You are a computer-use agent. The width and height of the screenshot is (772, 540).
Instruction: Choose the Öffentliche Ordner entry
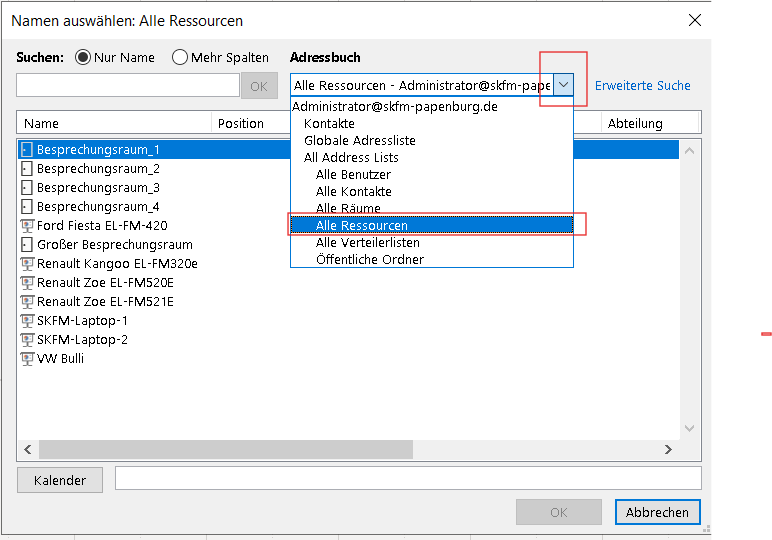pyautogui.click(x=370, y=260)
